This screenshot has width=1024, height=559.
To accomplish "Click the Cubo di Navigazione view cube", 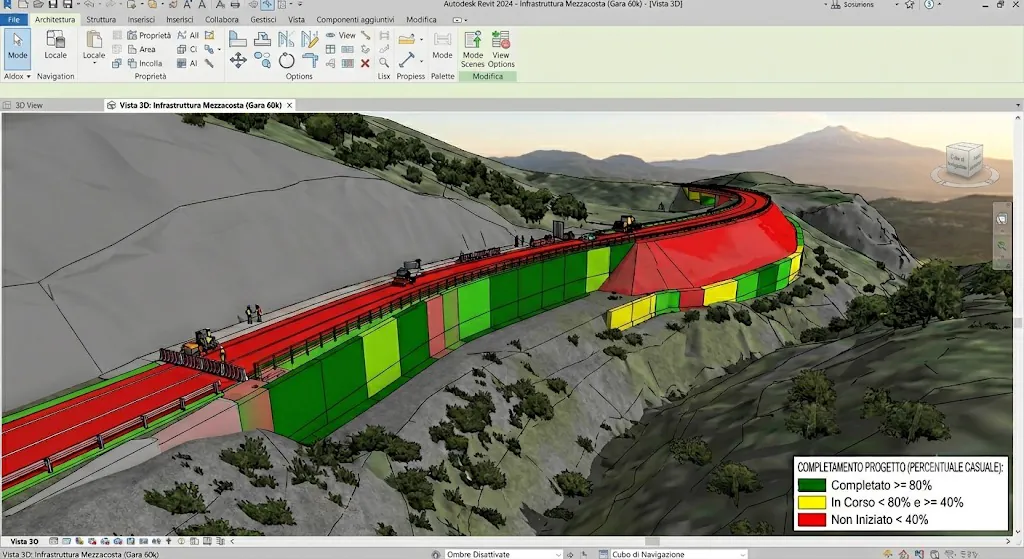I will coord(965,161).
